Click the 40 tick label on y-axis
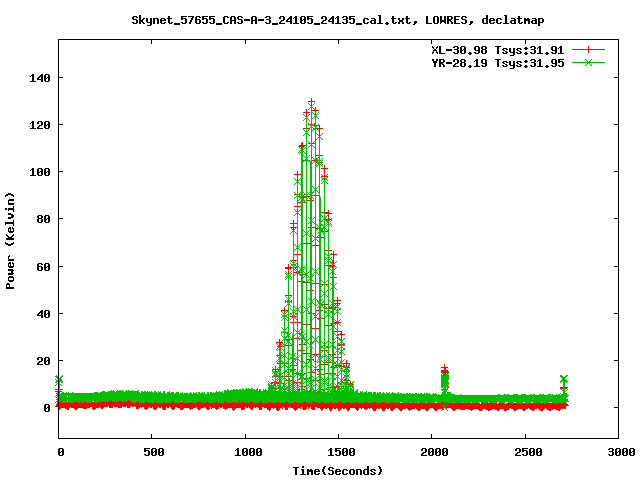 point(43,314)
